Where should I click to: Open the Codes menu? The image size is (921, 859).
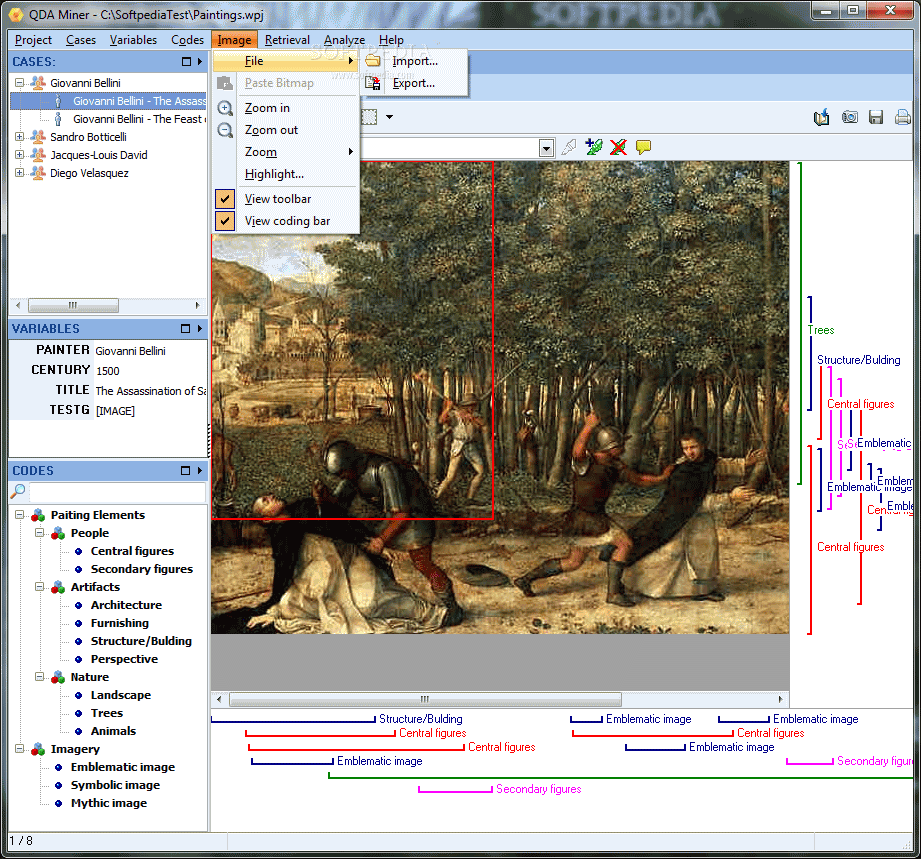pyautogui.click(x=187, y=40)
